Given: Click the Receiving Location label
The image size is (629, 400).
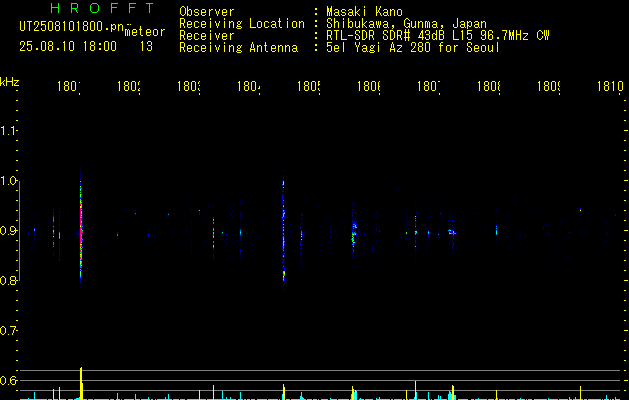Looking at the screenshot, I should (x=242, y=24).
